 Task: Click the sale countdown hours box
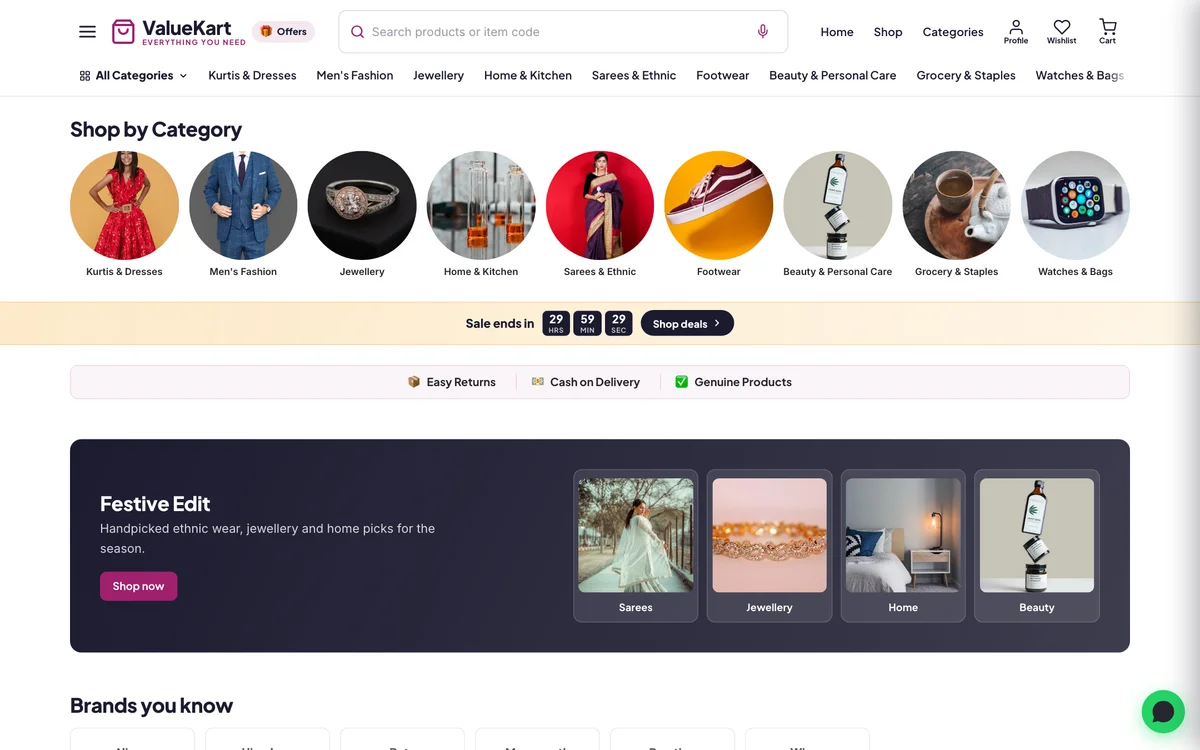pos(556,323)
